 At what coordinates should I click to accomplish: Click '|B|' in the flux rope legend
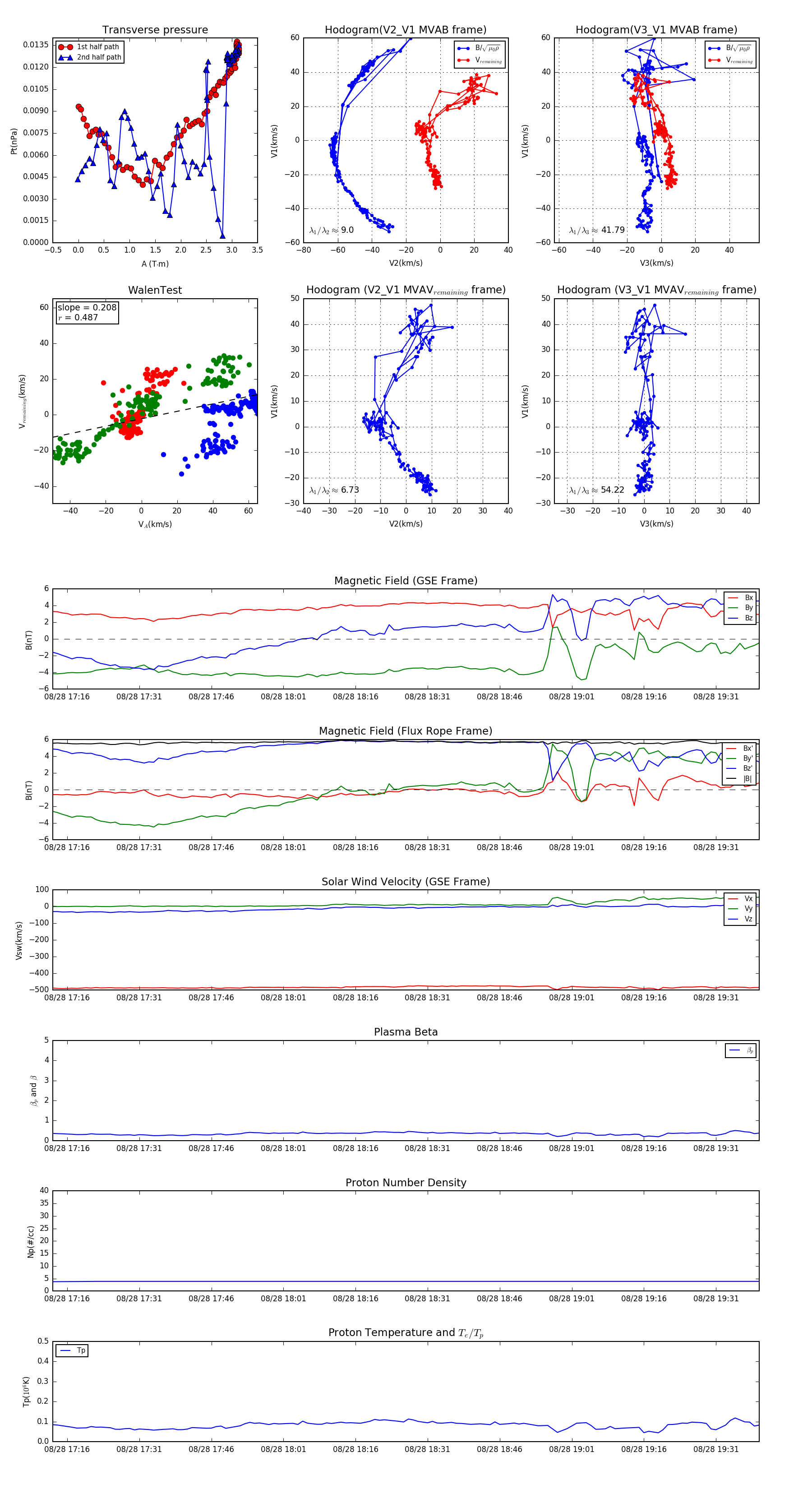point(740,779)
